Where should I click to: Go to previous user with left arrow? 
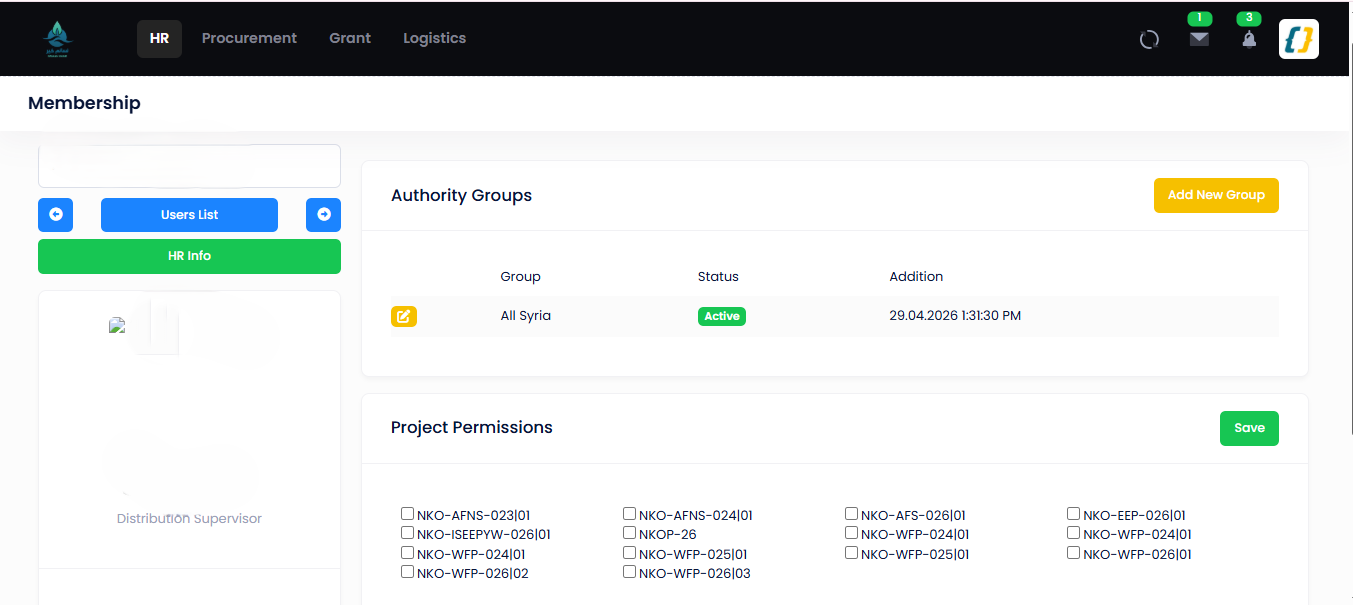tap(55, 215)
